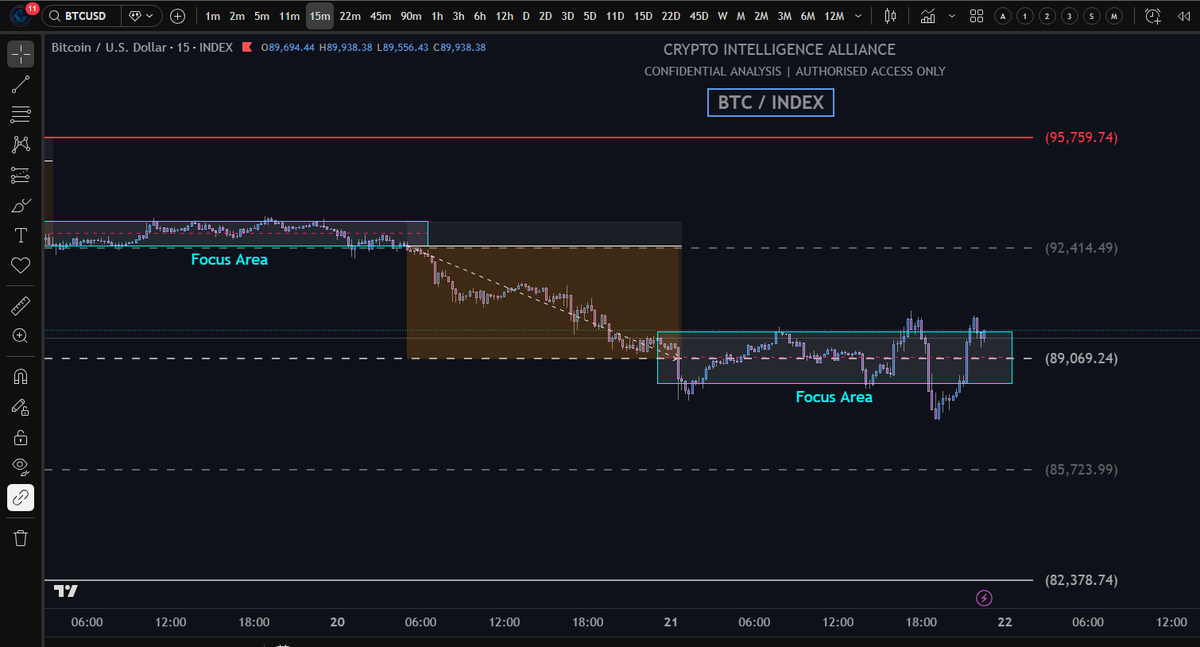Image resolution: width=1200 pixels, height=647 pixels.
Task: Click the add symbol compare plus icon
Action: tap(177, 16)
